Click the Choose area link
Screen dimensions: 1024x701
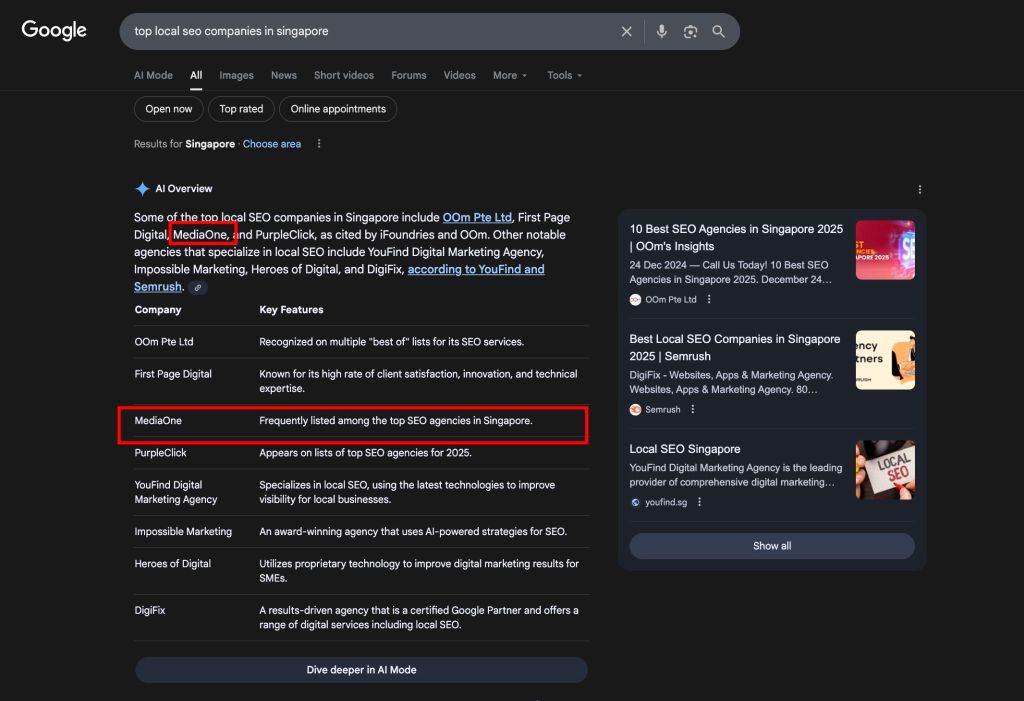tap(272, 144)
